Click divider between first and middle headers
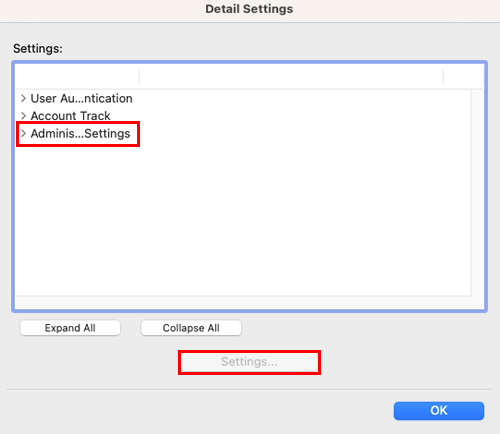Viewport: 500px width, 434px height. coord(139,77)
